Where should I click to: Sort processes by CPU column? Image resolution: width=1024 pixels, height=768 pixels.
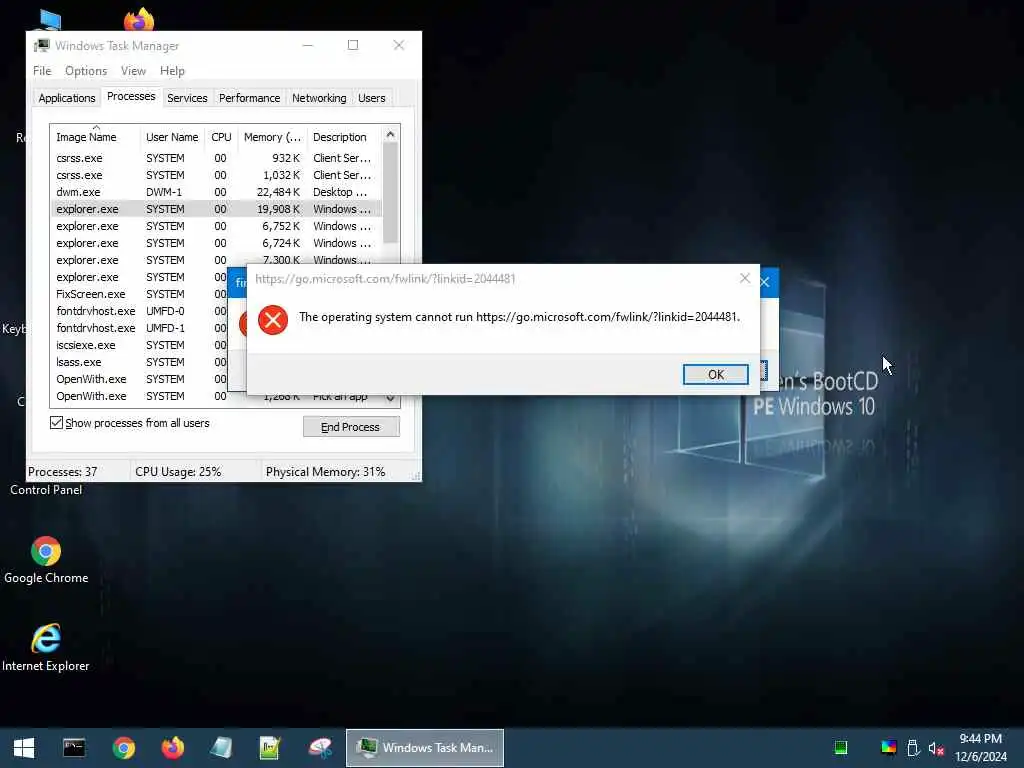pos(221,137)
